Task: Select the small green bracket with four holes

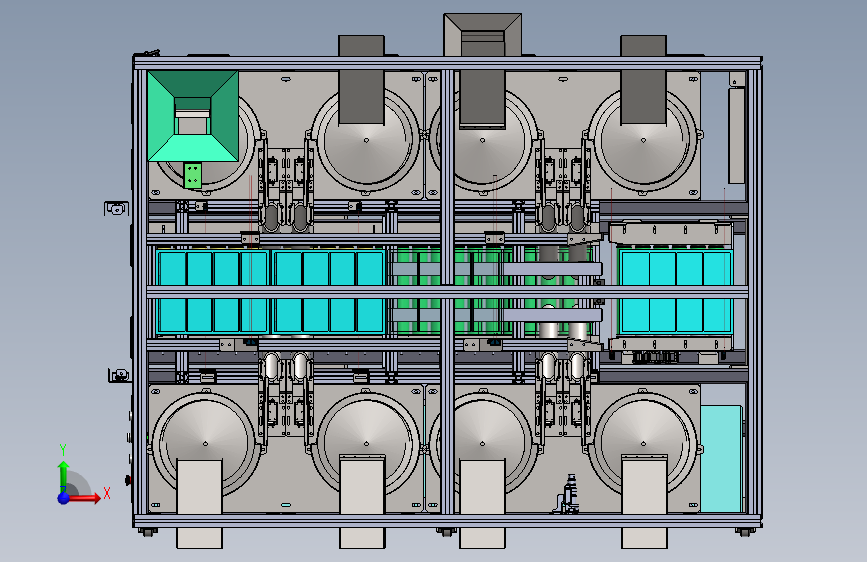Action: 192,175
